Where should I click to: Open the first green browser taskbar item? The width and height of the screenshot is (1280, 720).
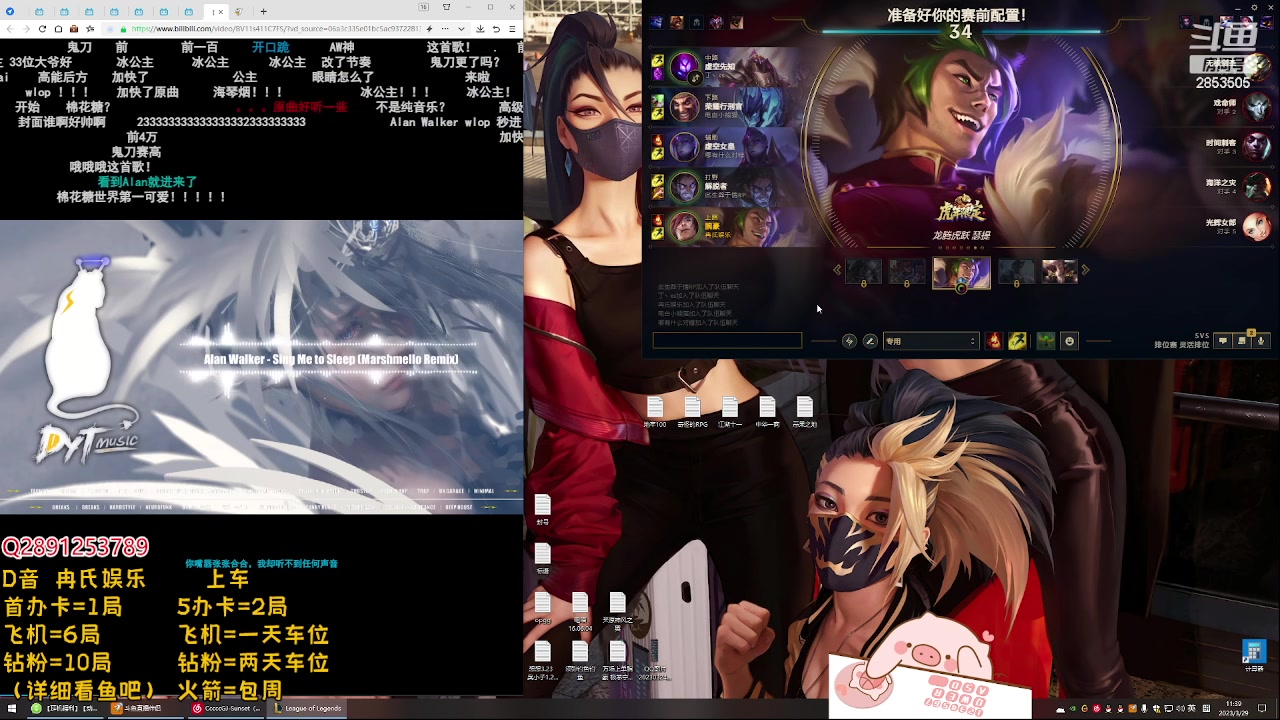pos(65,708)
